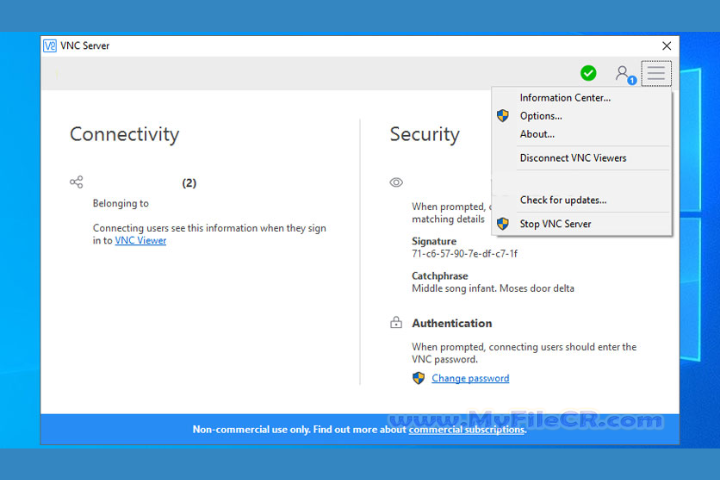This screenshot has height=480, width=720.
Task: Open the commercial subscriptions link
Action: (467, 429)
